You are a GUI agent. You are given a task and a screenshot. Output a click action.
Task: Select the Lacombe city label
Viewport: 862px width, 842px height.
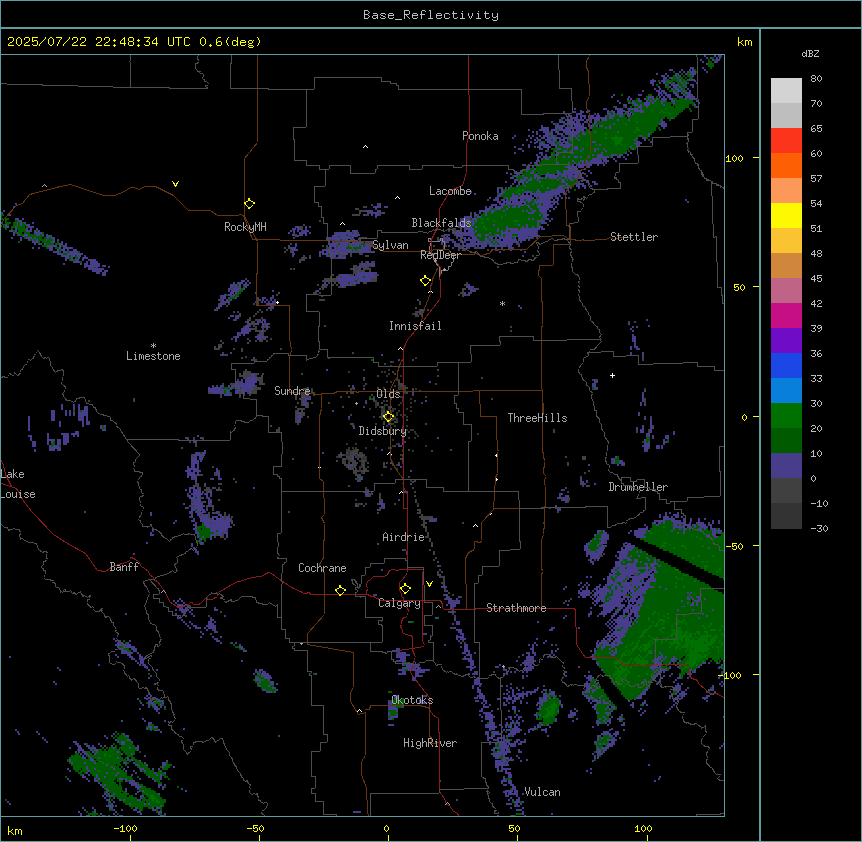click(450, 191)
